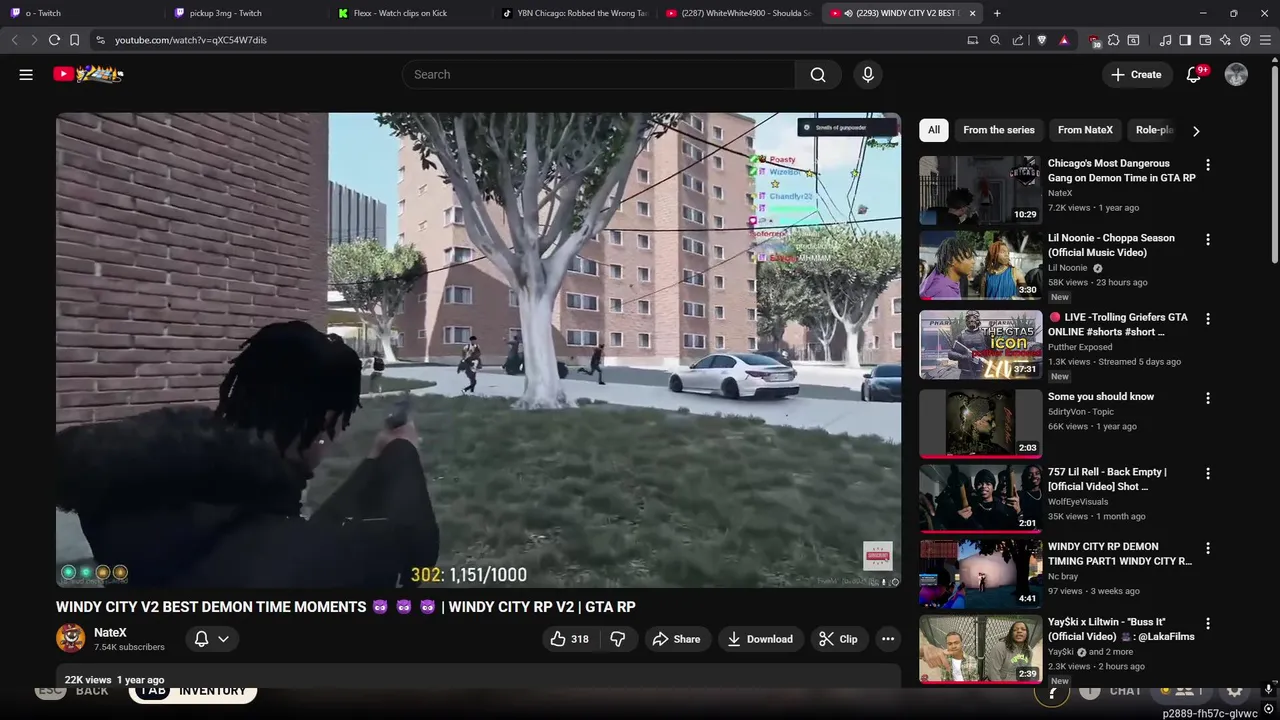
Task: Switch to WhiteWhite4900 YouTube tab
Action: [x=740, y=13]
